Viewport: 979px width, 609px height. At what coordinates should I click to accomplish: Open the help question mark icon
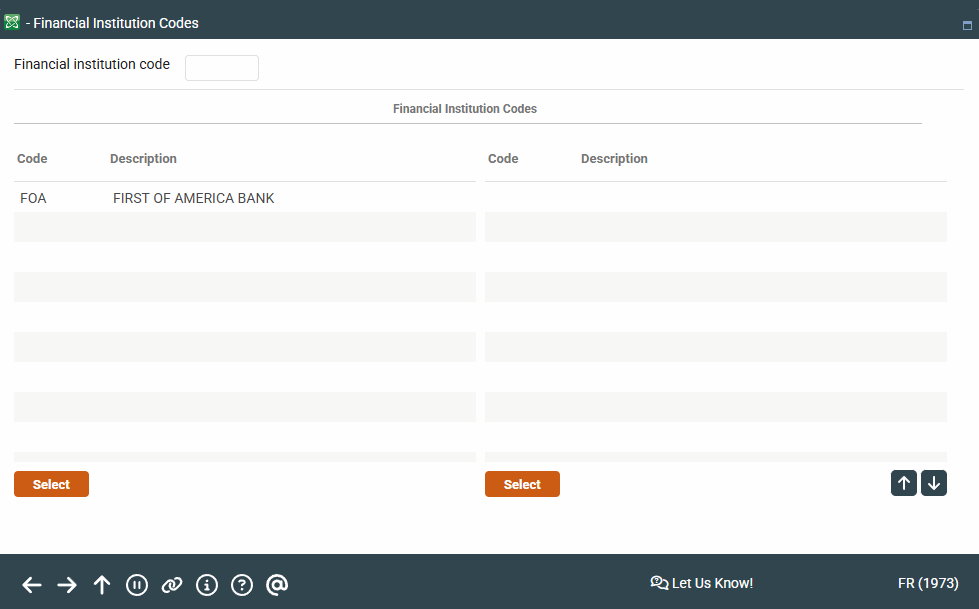(x=242, y=585)
